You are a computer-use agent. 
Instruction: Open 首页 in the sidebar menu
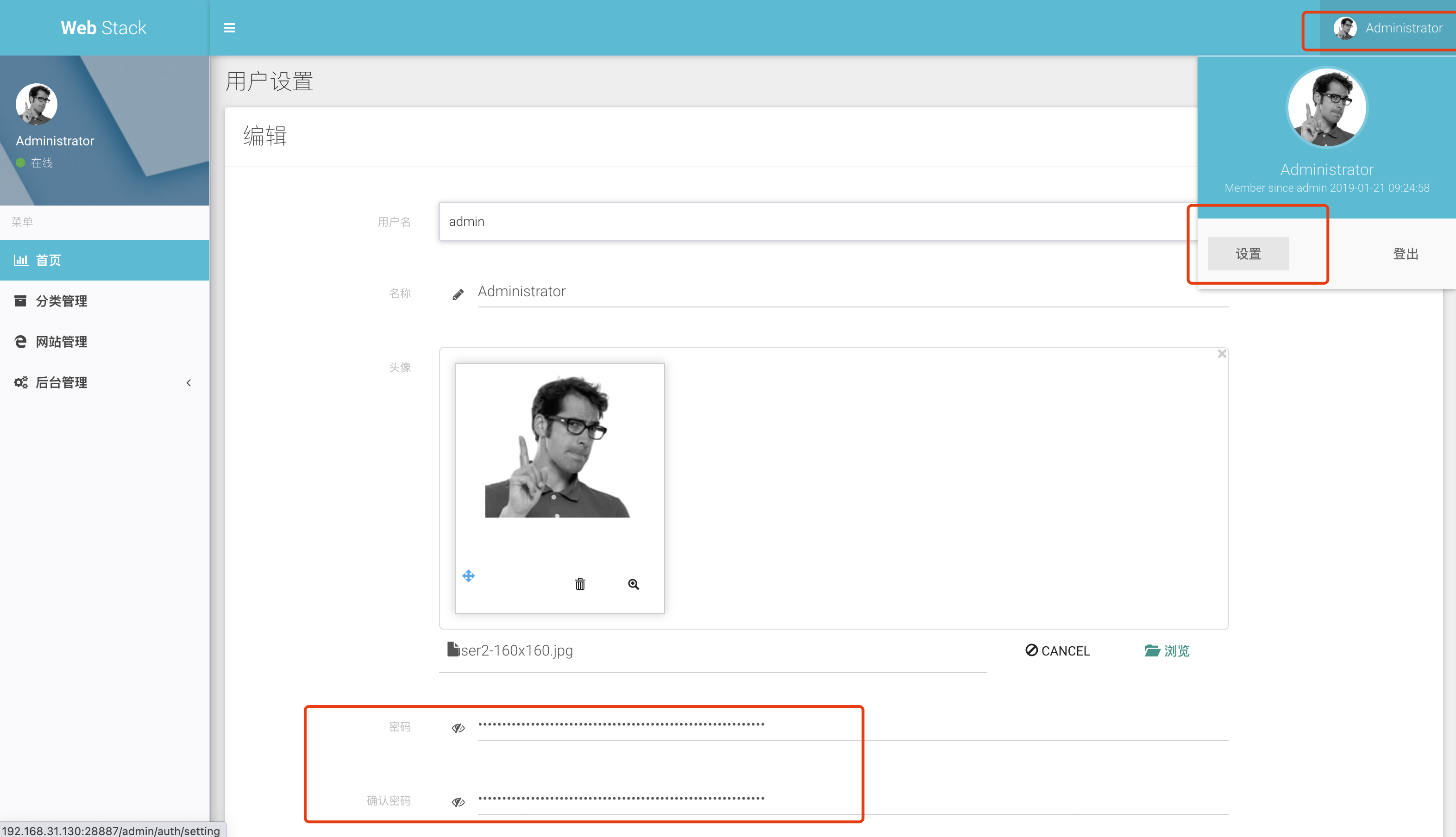click(48, 261)
